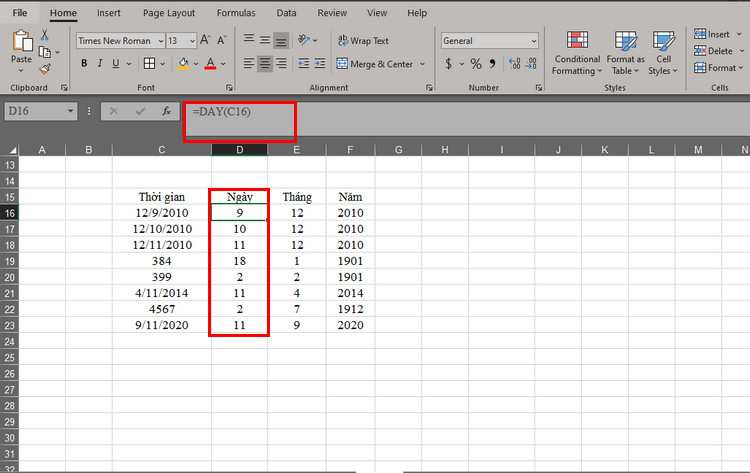Screen dimensions: 750x473
Task: Toggle Italic formatting
Action: [x=100, y=63]
